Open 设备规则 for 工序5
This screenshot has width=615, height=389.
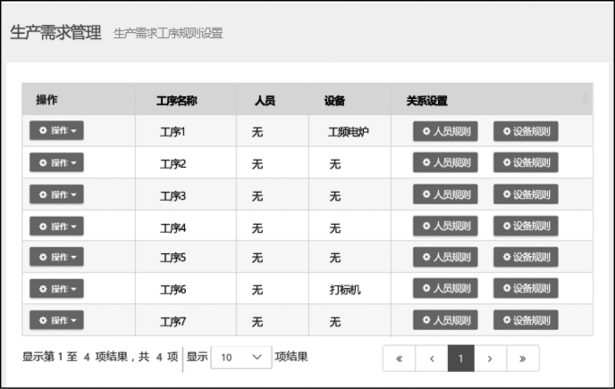click(526, 257)
